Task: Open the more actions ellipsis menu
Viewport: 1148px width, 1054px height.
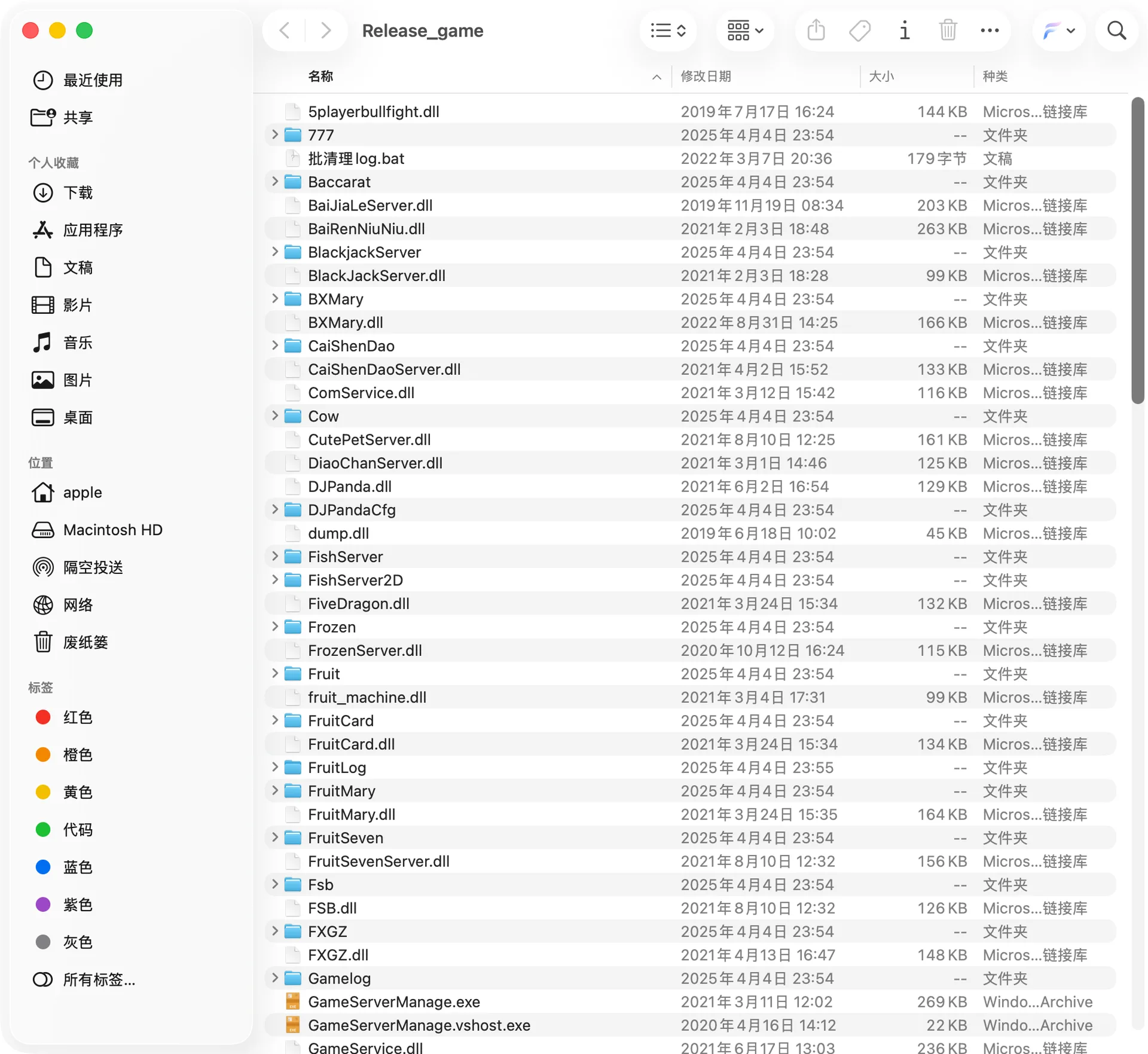Action: point(990,30)
